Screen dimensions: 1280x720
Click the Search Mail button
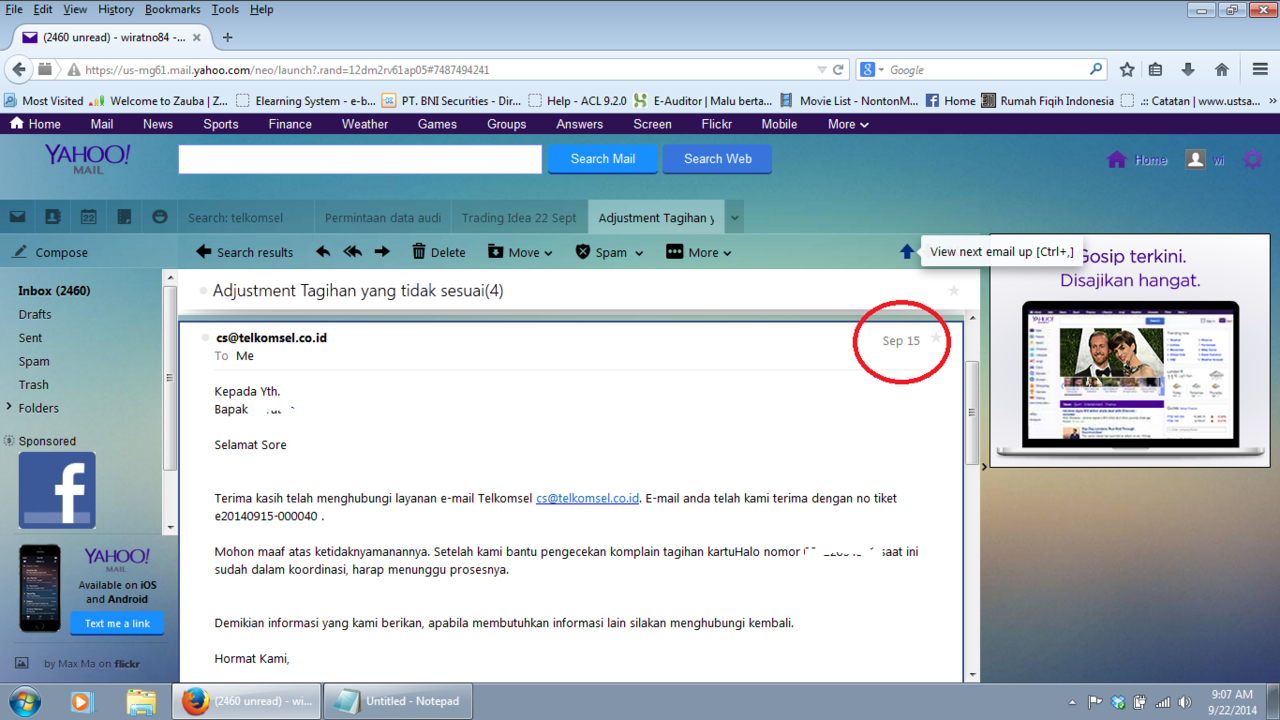coord(602,159)
